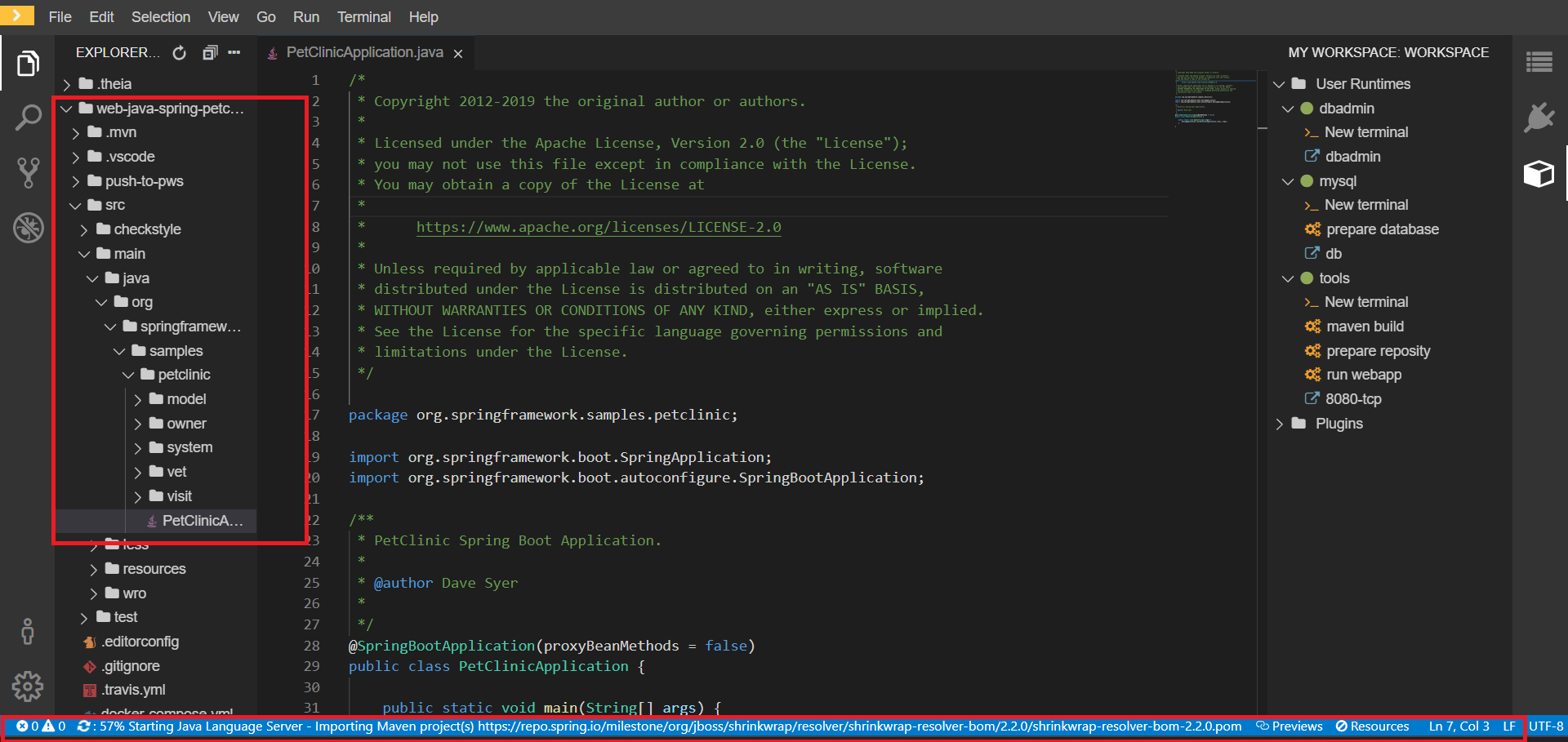Click the Java Language Server progress status
This screenshot has width=1568, height=742.
(x=659, y=726)
